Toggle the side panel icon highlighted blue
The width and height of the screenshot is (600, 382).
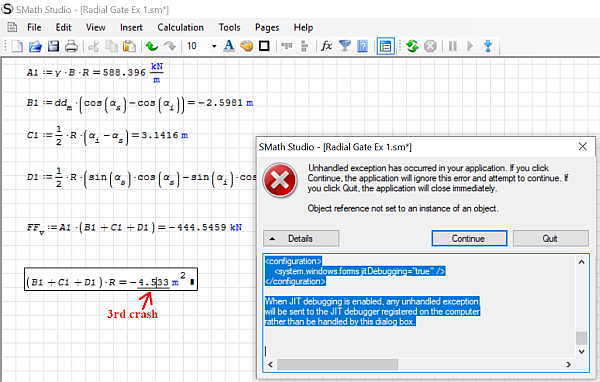(385, 46)
